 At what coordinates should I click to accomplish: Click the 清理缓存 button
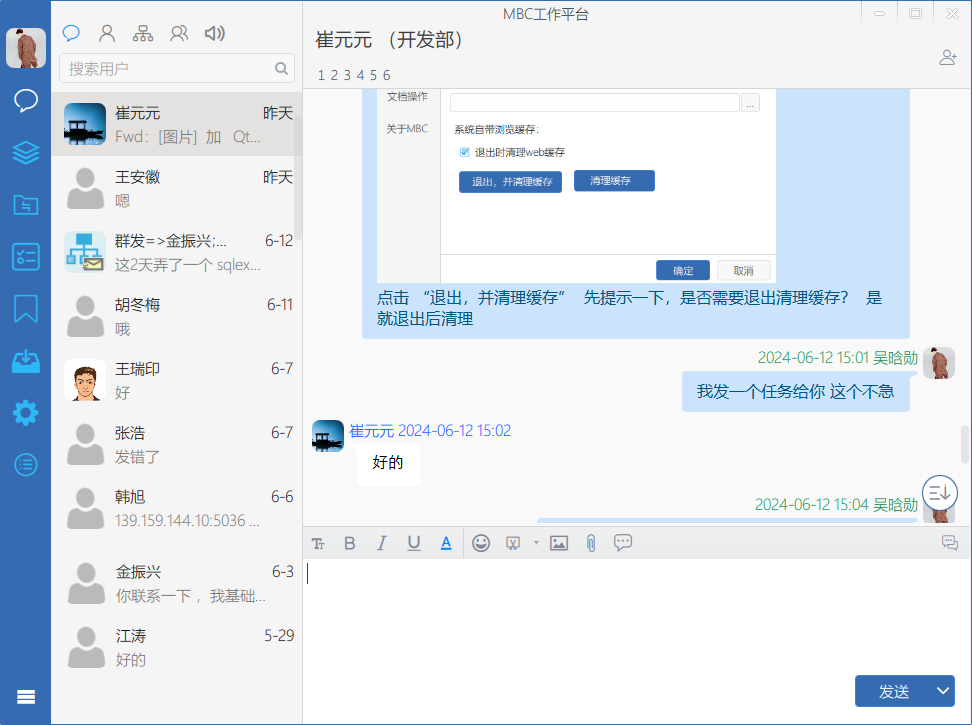click(x=613, y=180)
